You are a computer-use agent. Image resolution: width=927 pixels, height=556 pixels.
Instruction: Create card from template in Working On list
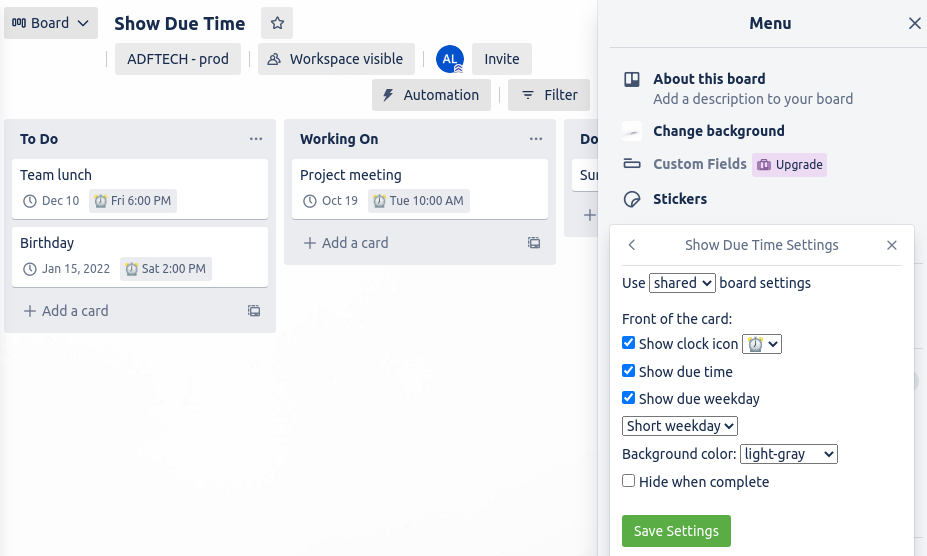[x=534, y=243]
